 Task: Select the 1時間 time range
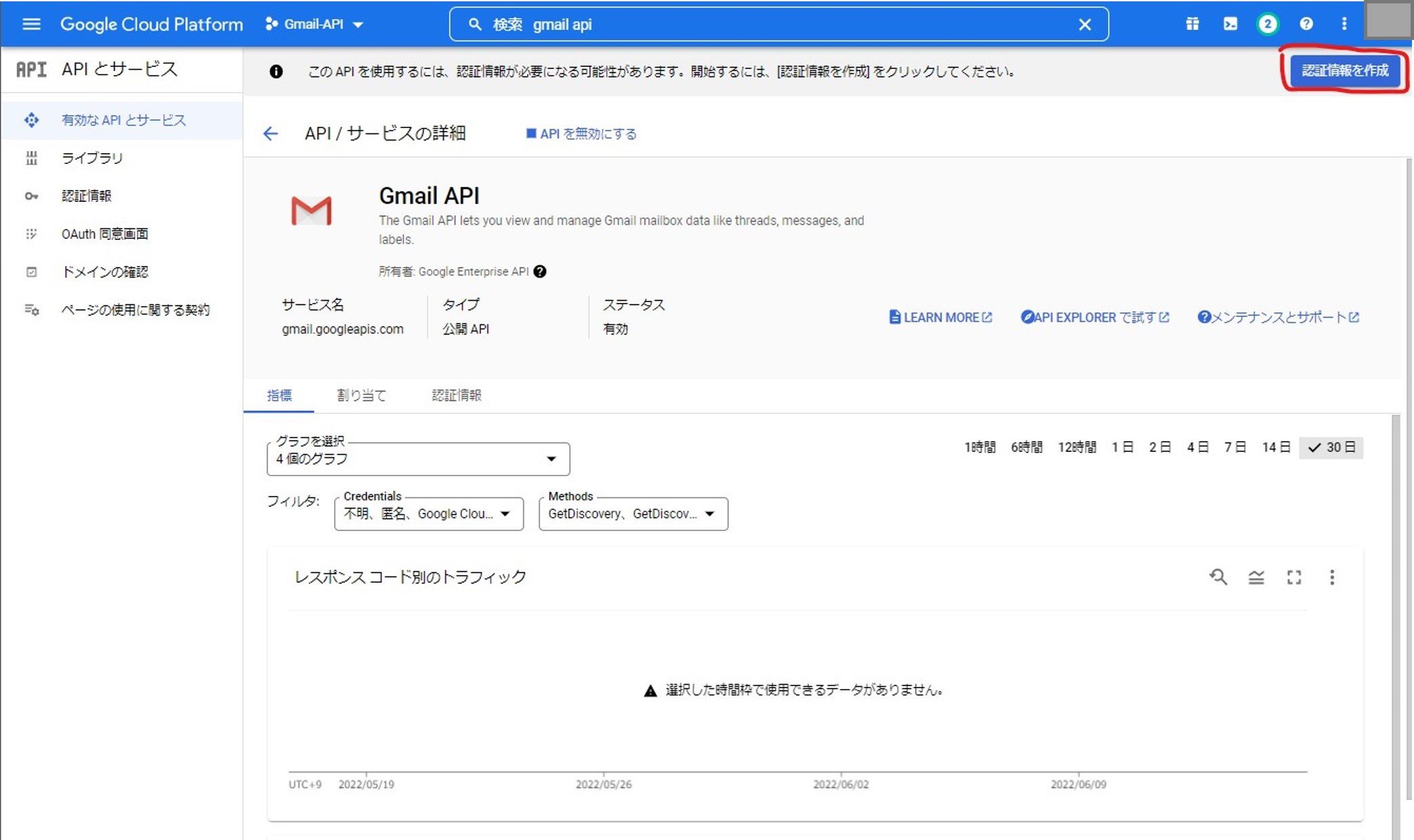tap(980, 447)
